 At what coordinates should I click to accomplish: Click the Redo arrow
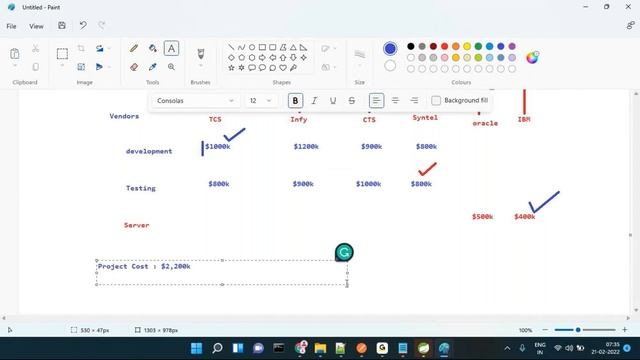[x=102, y=26]
